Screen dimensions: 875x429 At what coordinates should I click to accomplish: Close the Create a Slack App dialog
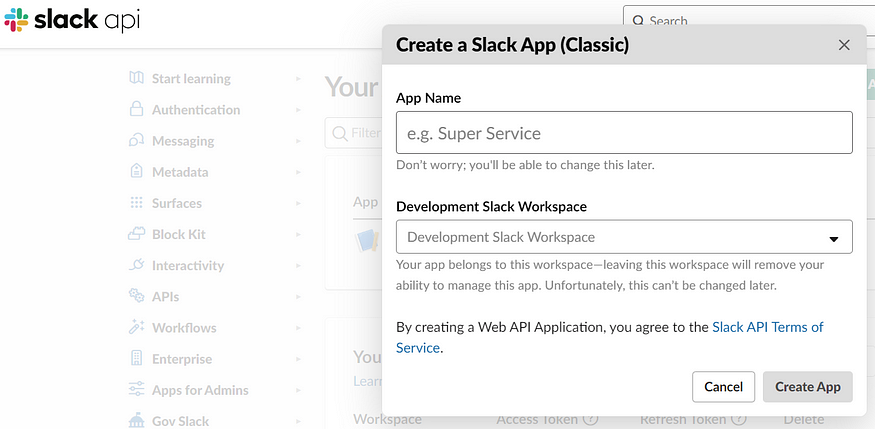pyautogui.click(x=844, y=45)
